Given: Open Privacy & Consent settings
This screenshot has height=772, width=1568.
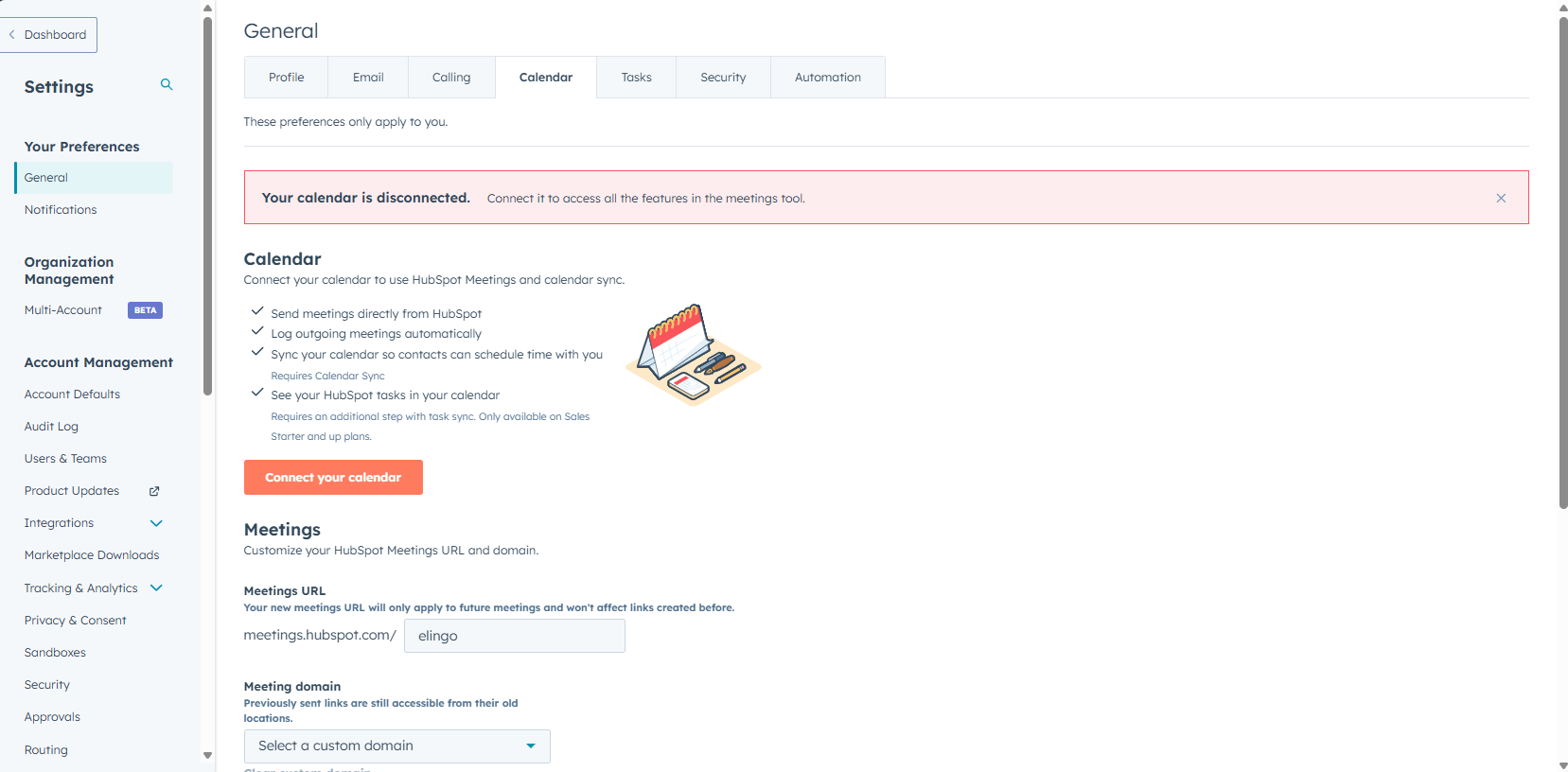Looking at the screenshot, I should (x=75, y=621).
